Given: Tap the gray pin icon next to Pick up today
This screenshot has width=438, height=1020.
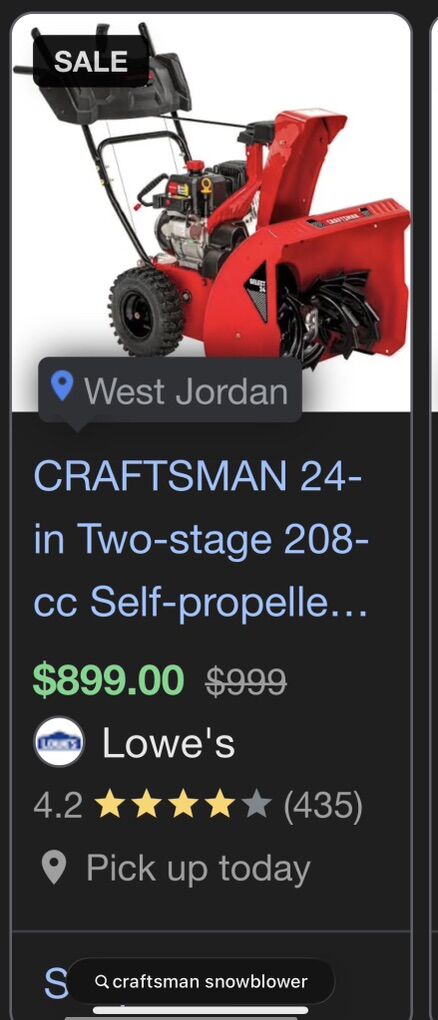Looking at the screenshot, I should click(53, 868).
